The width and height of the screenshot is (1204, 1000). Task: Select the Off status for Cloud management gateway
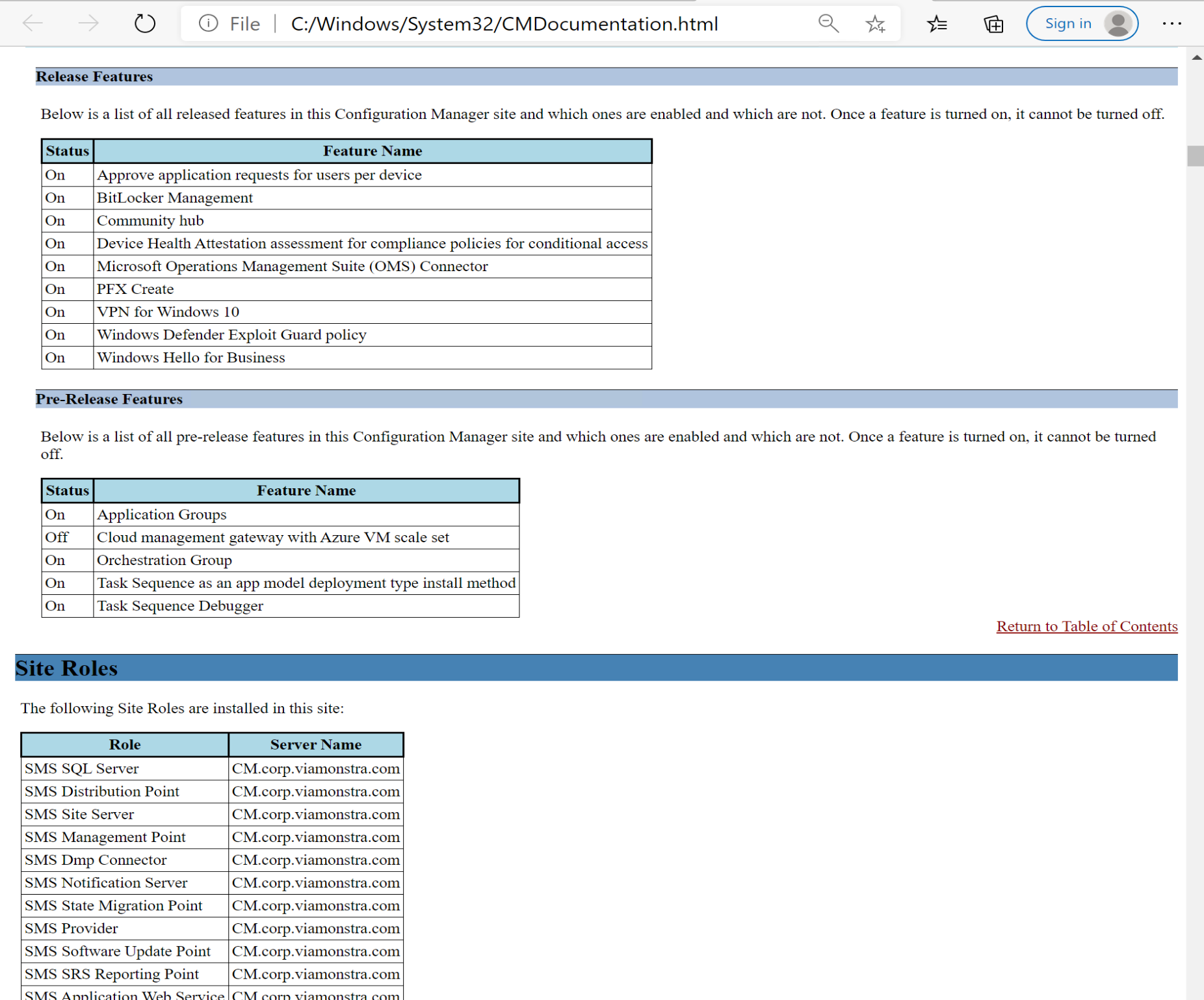pos(56,537)
